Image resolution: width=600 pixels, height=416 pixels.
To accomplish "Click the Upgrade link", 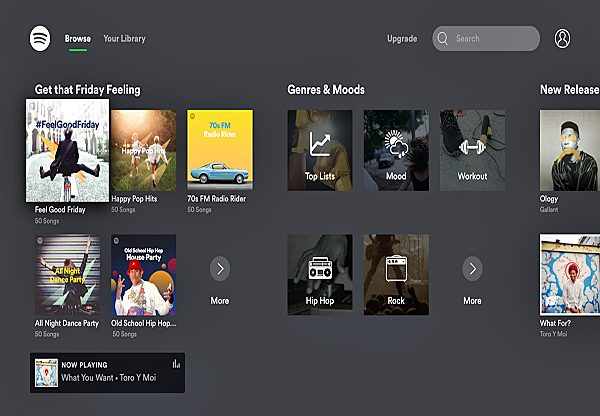I will coord(402,39).
